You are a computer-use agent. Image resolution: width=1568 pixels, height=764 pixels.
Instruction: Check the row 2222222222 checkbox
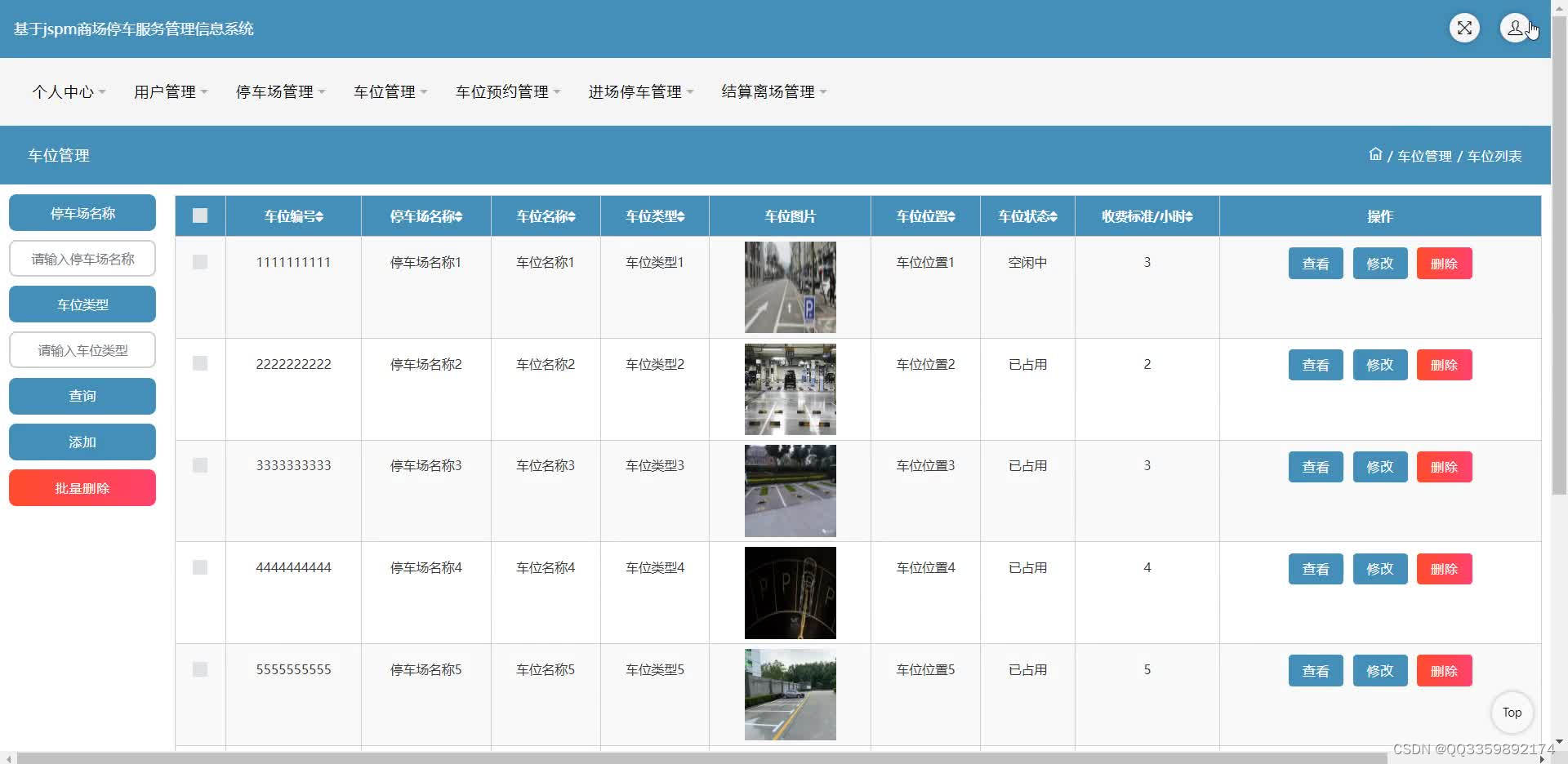coord(200,363)
